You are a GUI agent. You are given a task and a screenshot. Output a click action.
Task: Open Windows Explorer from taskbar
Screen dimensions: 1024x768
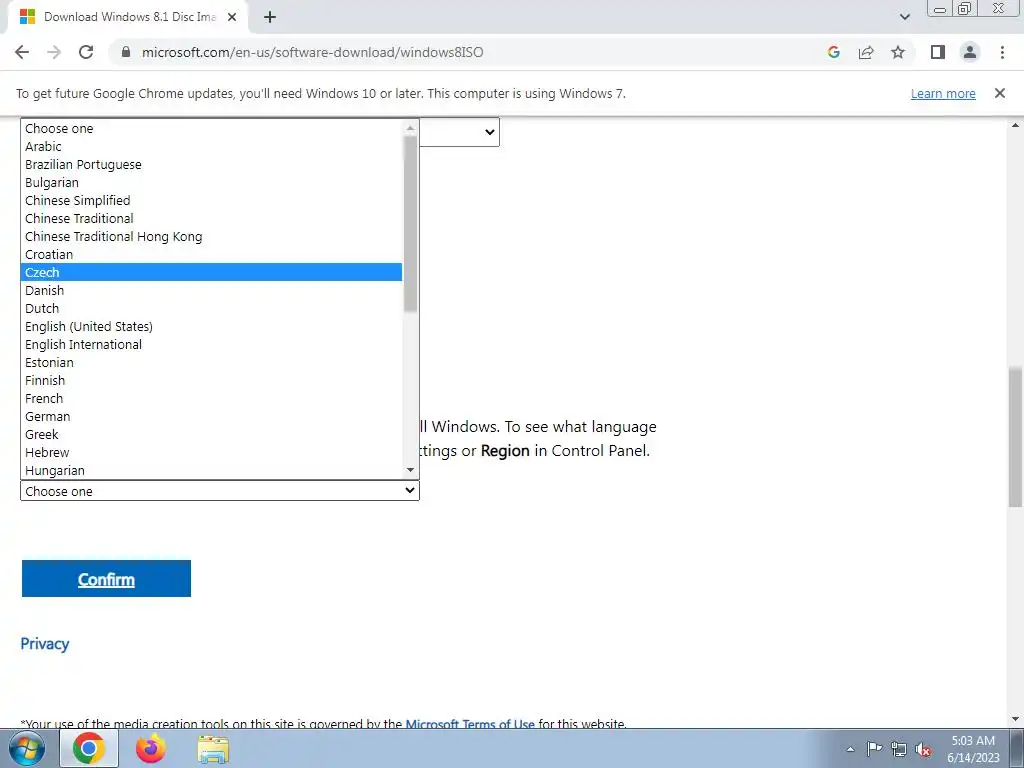tap(213, 748)
